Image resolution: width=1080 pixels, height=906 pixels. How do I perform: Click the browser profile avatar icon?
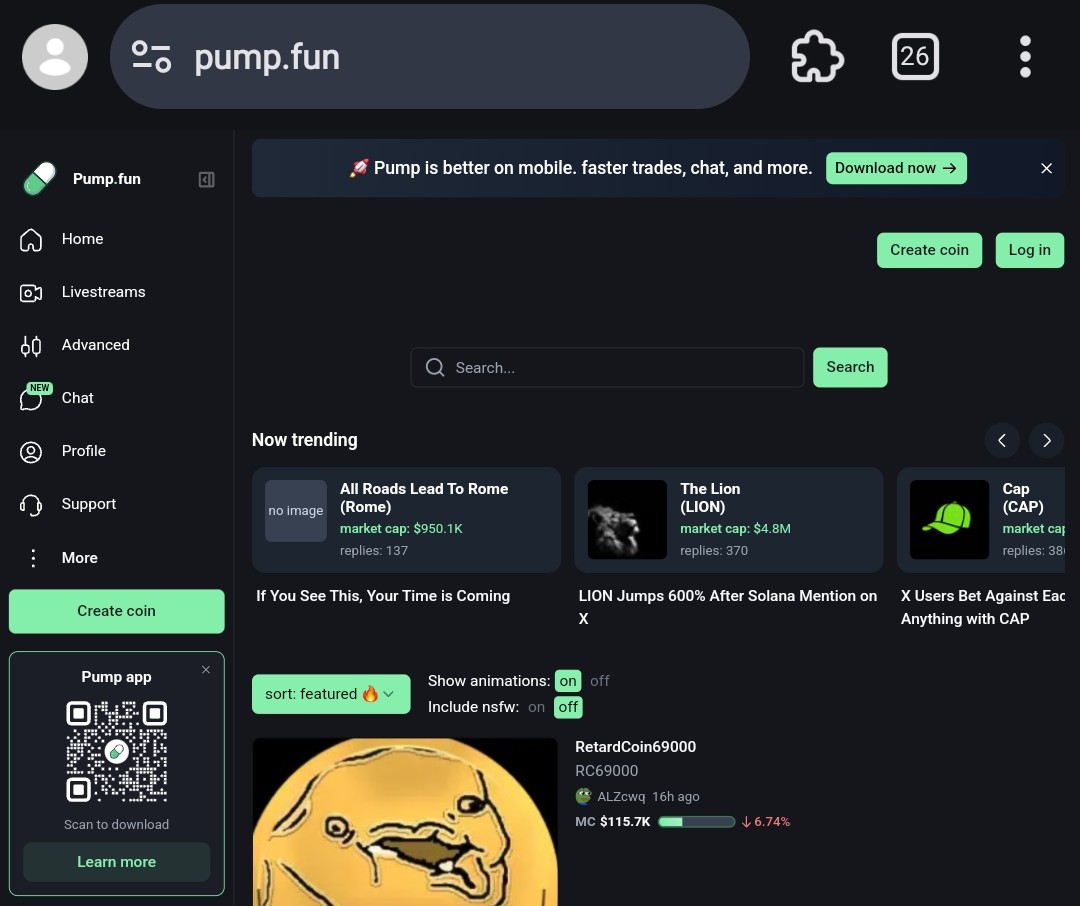[x=55, y=56]
